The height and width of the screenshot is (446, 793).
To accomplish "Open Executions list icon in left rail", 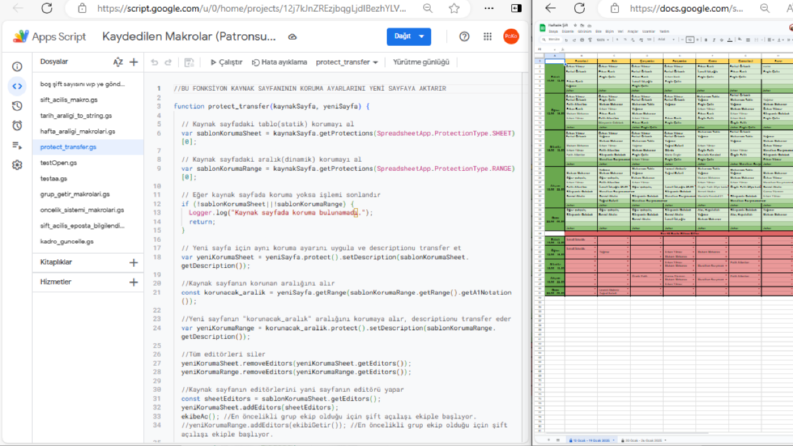I will tap(17, 145).
